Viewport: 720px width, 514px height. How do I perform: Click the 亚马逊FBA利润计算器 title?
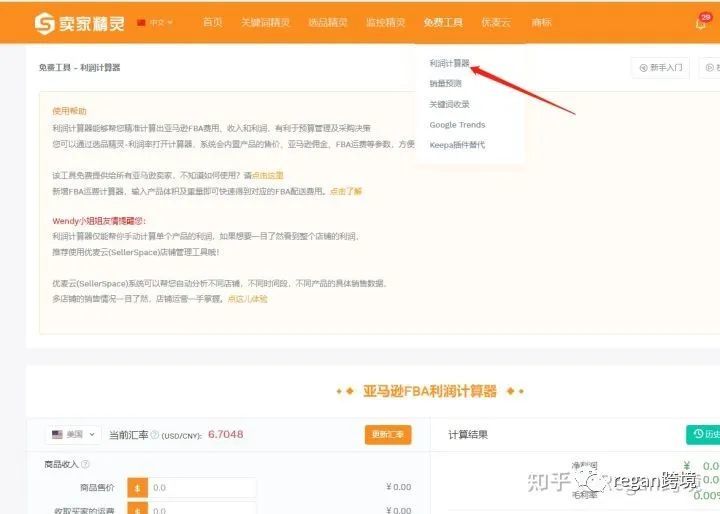point(430,391)
